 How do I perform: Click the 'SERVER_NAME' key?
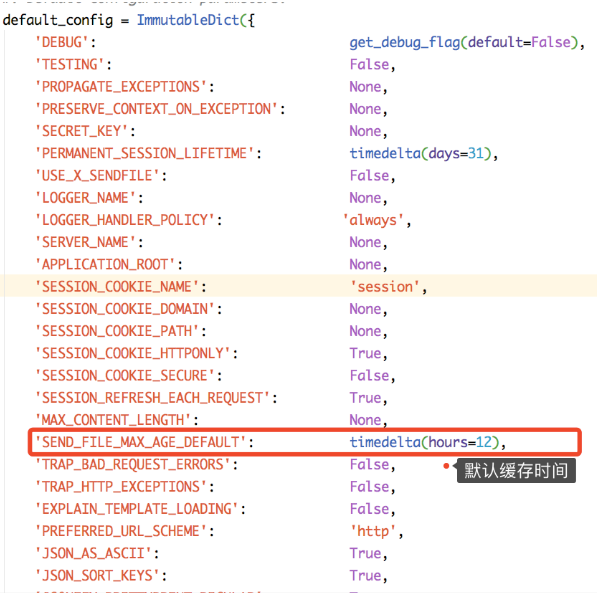coord(85,242)
